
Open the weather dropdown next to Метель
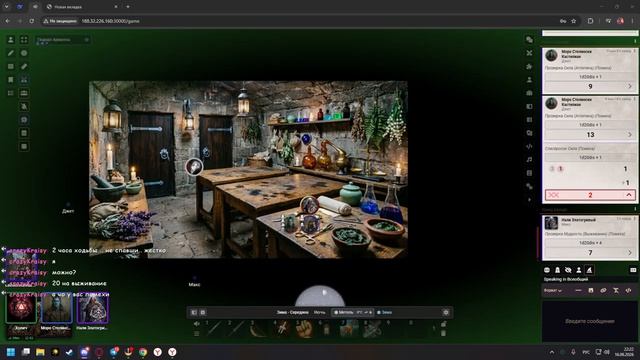coord(371,312)
